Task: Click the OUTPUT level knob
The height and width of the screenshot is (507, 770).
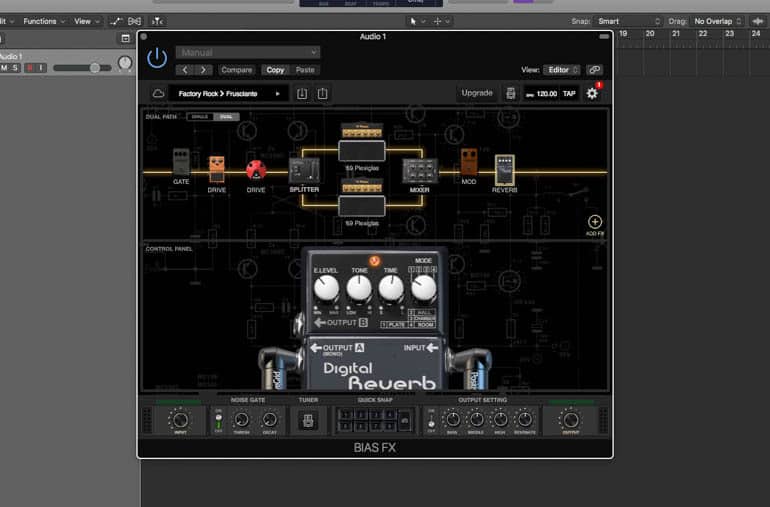Action: 571,420
